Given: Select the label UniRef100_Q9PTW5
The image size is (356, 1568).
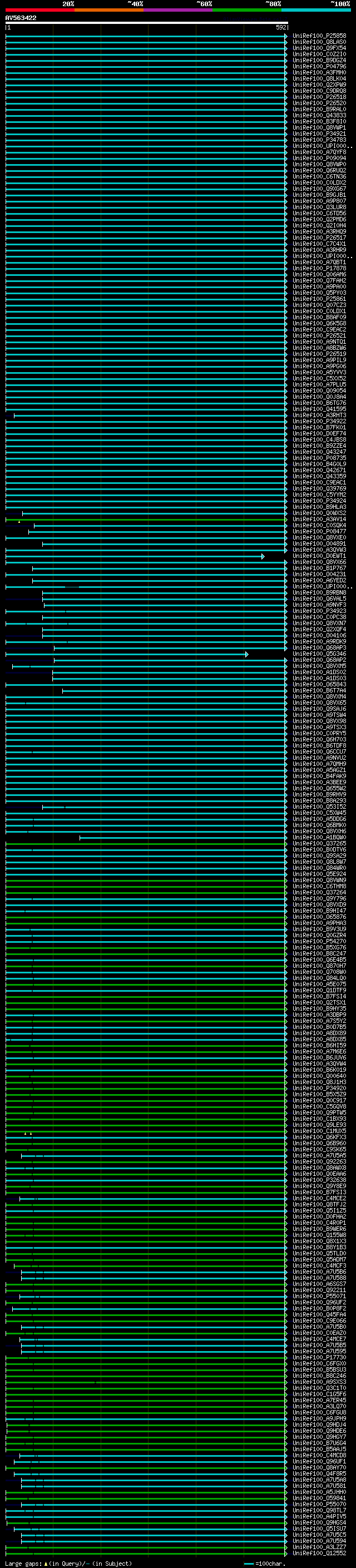Looking at the screenshot, I should 319,1114.
